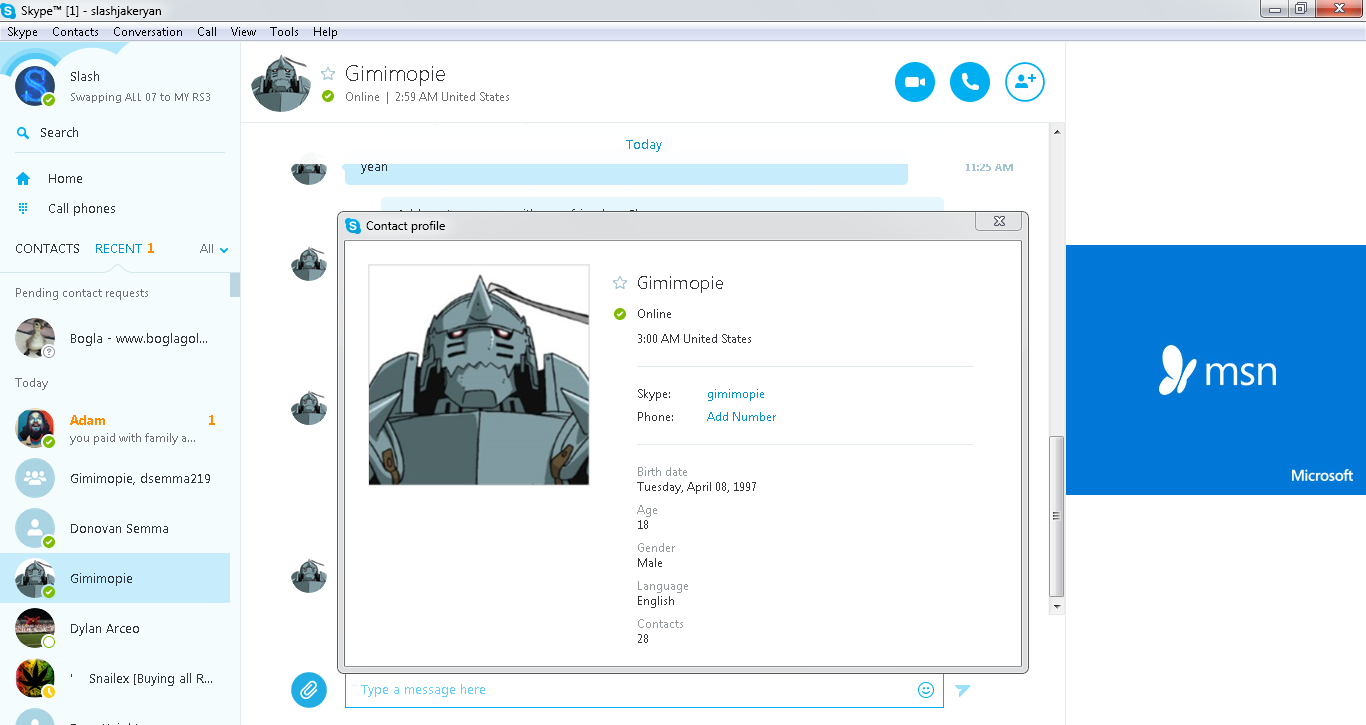Click the chat scrollbar up arrow

(x=1056, y=131)
